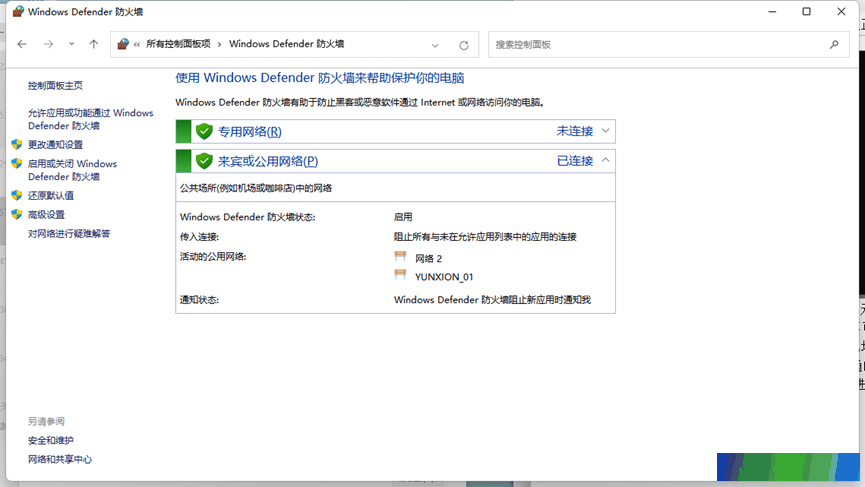Click the 启用 firewall state value
The image size is (865, 487).
(x=403, y=217)
